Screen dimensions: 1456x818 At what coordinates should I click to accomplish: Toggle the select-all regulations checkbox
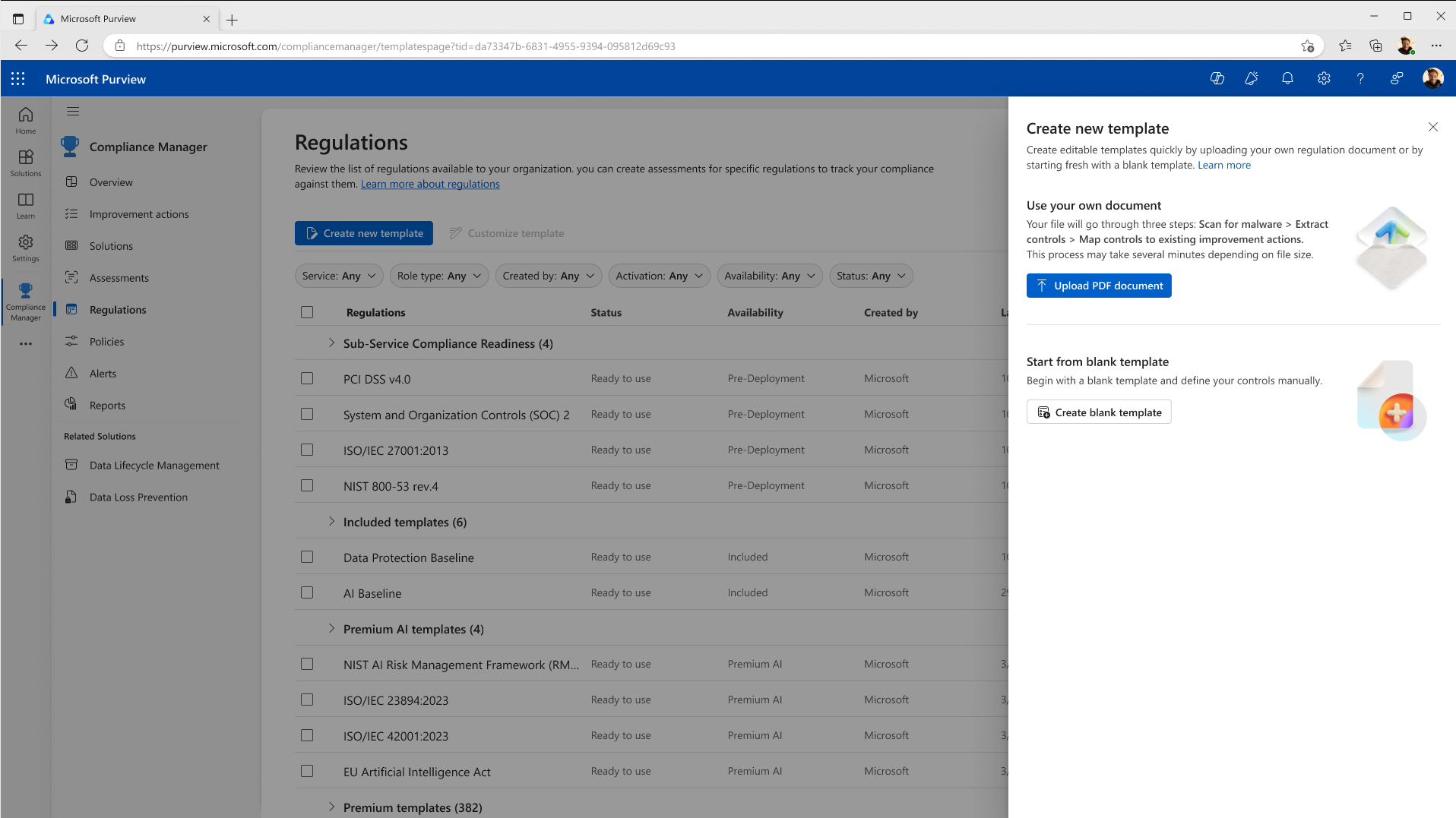click(x=307, y=312)
